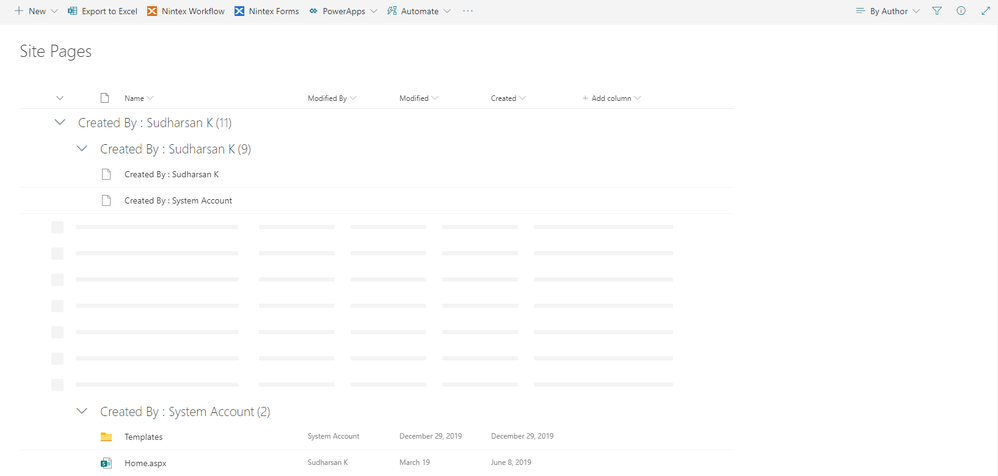Select the Created By : System Account row
Viewport: 998px width, 476px height.
[377, 200]
